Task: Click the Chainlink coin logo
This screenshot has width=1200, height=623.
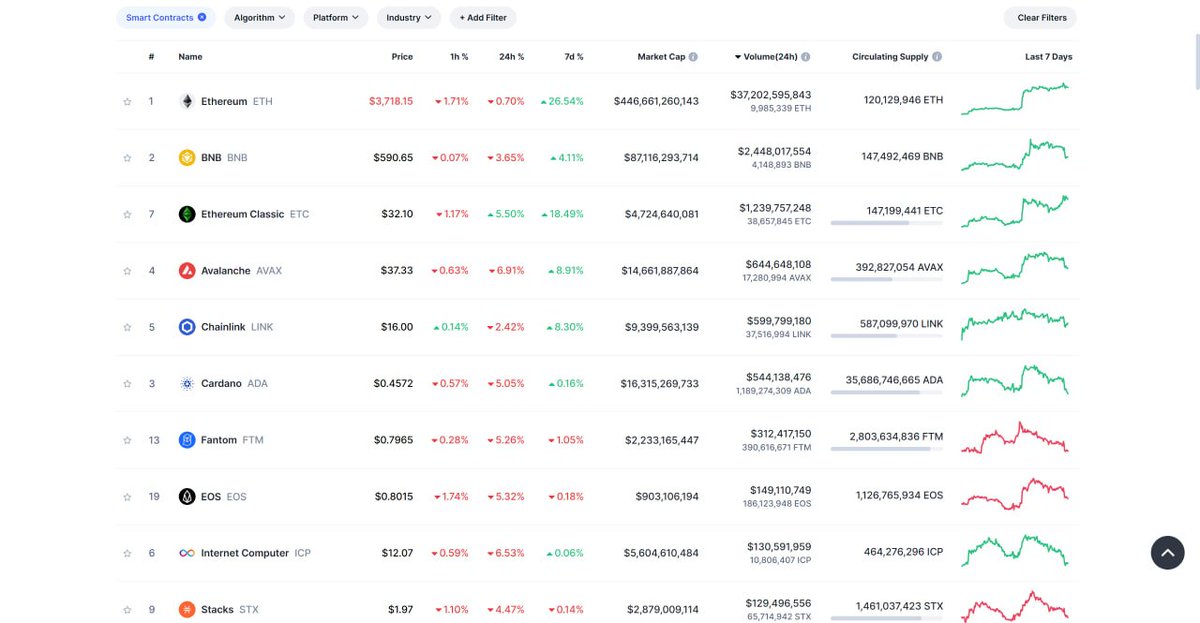Action: 187,327
